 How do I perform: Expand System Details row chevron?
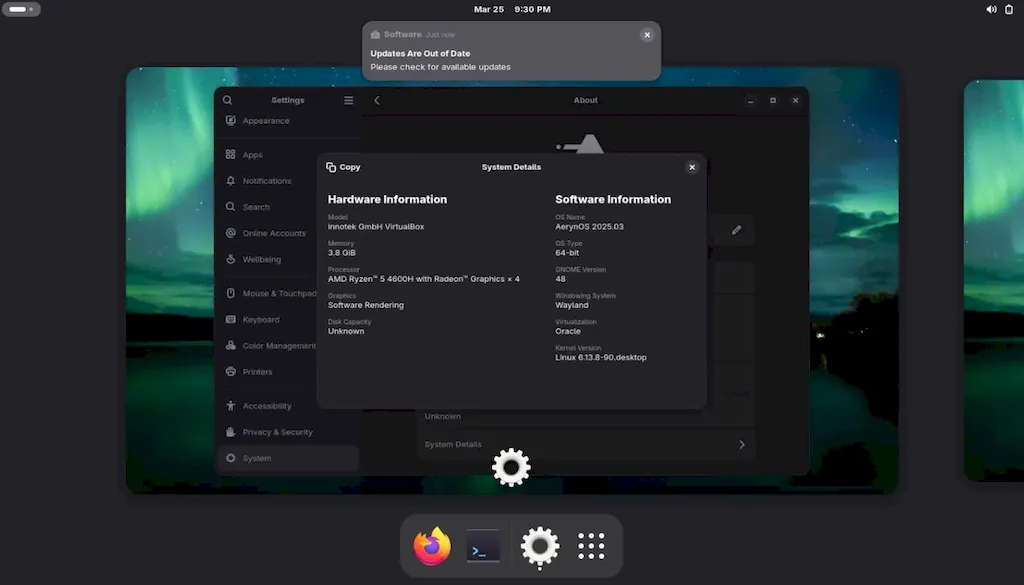(x=742, y=445)
